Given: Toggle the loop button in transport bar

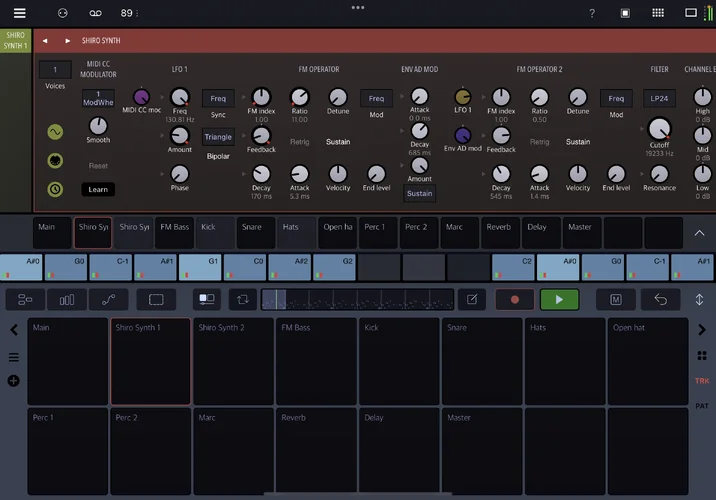Looking at the screenshot, I should coord(241,299).
